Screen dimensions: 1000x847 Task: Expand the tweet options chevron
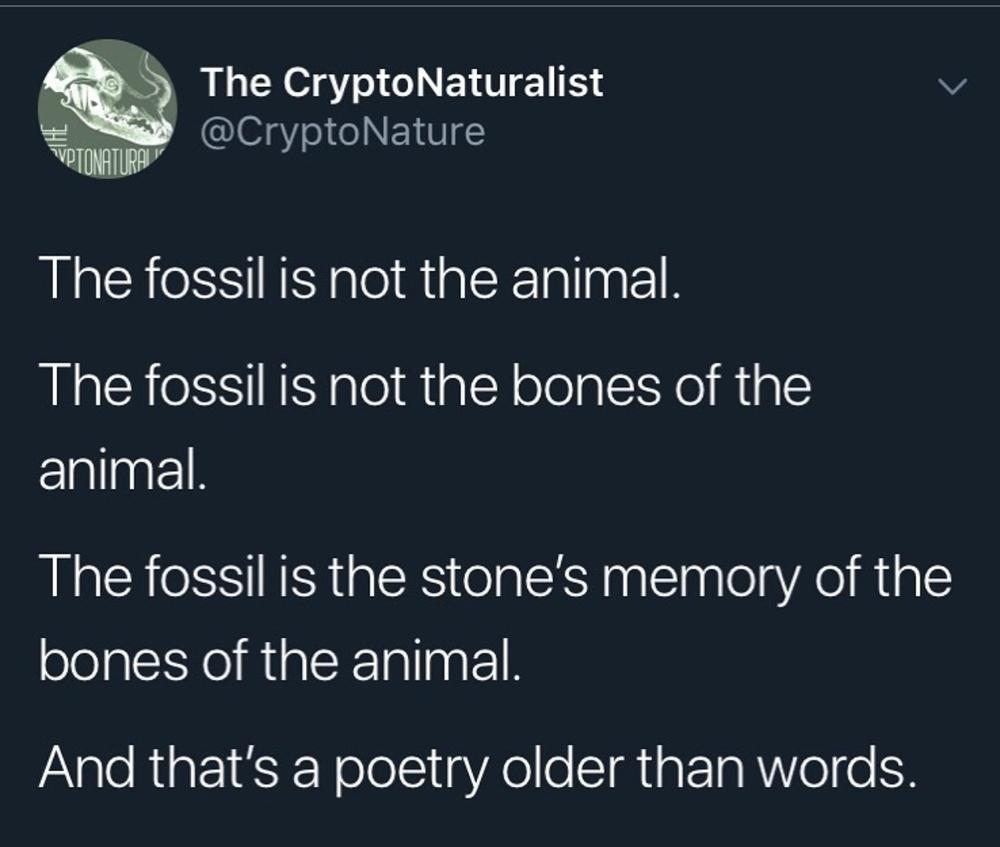pyautogui.click(x=953, y=86)
